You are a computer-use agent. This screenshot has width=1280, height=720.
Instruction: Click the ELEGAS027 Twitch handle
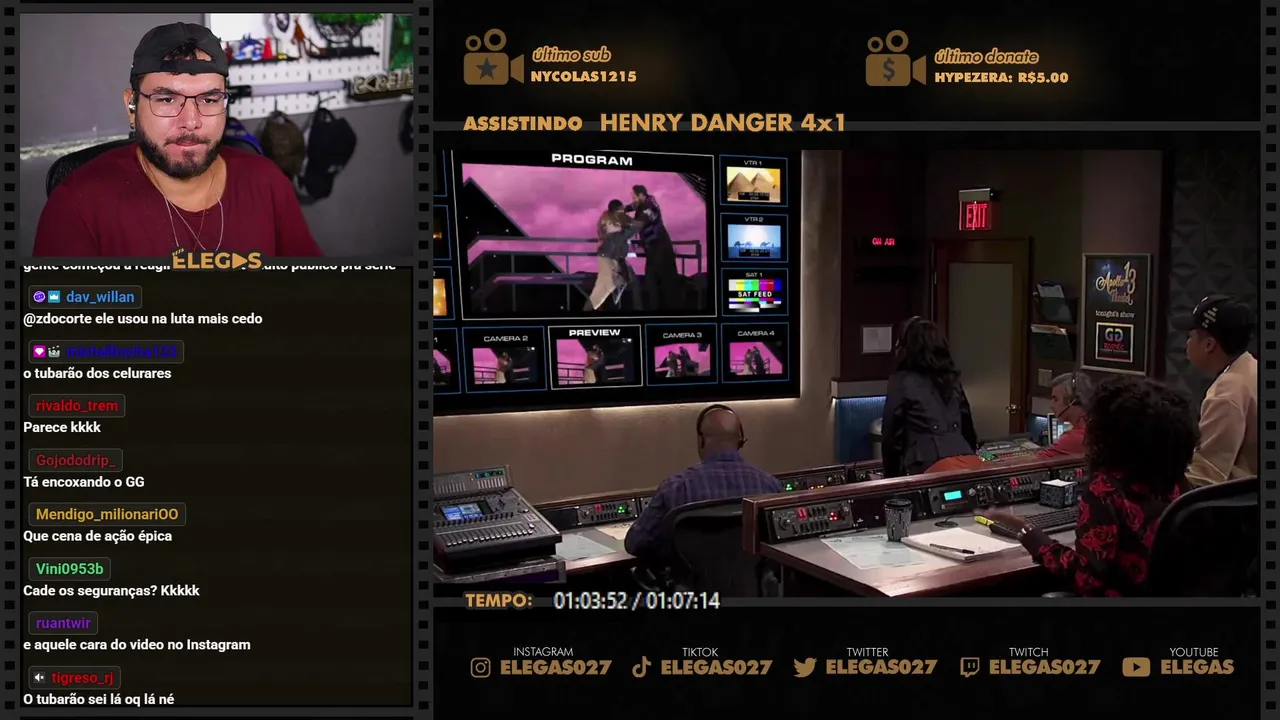1044,667
